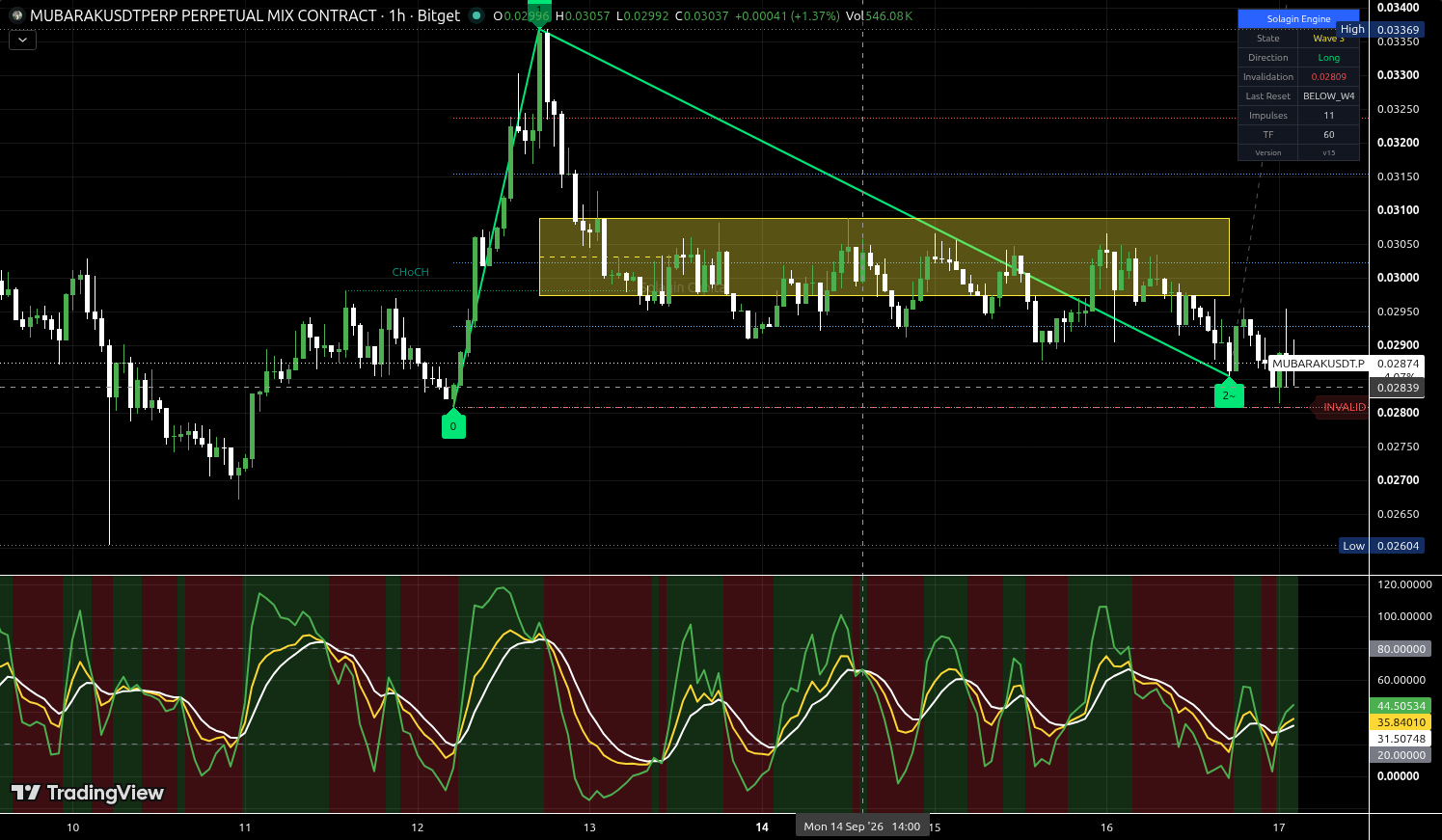Expand the legend collapse chevron below the title
Viewport: 1442px width, 840px height.
22,40
